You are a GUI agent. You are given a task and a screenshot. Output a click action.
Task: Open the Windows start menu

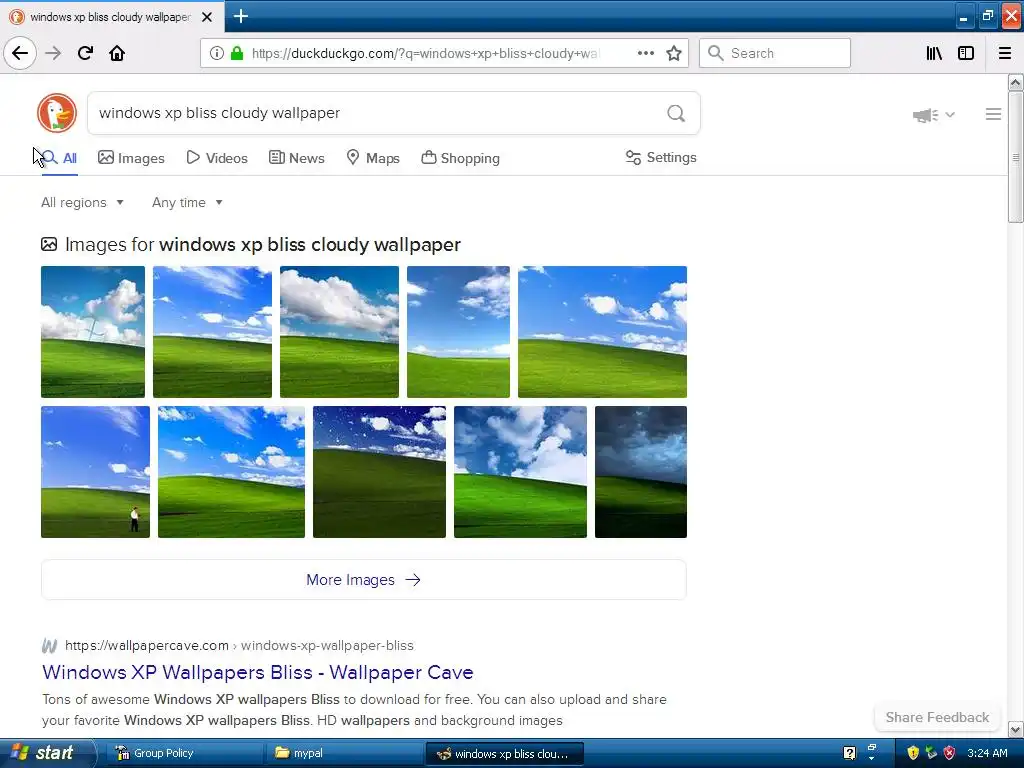coord(46,753)
